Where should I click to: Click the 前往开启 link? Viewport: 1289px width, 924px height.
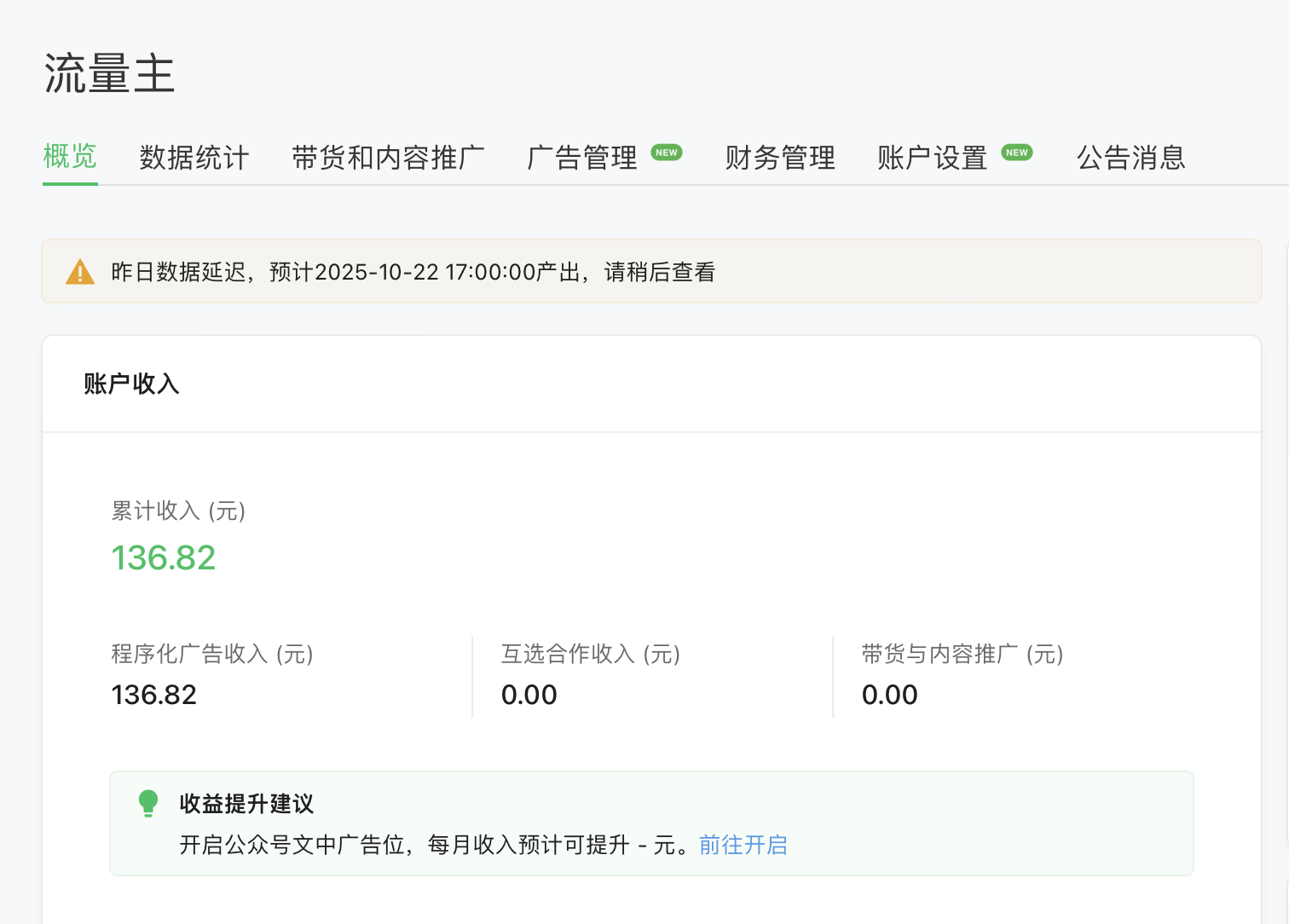[x=743, y=845]
